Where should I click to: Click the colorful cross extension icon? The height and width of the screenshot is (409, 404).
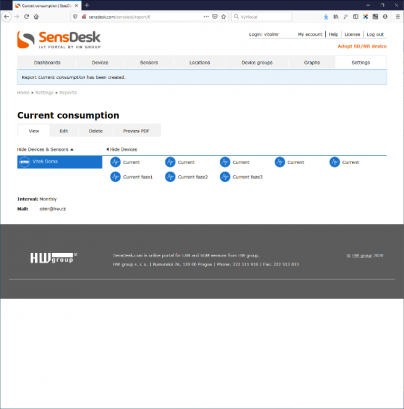366,17
